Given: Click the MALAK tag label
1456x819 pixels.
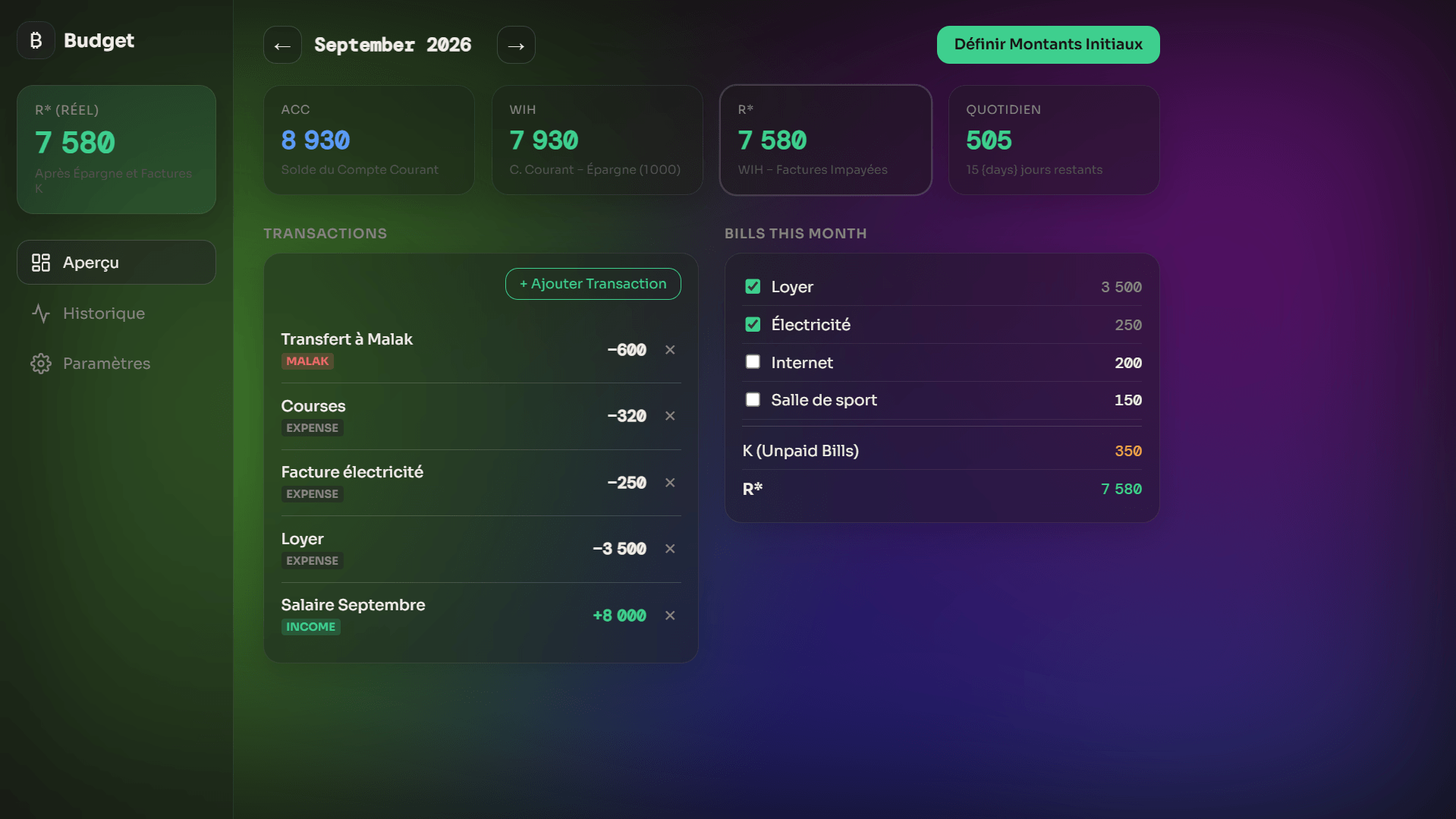Looking at the screenshot, I should pyautogui.click(x=307, y=361).
